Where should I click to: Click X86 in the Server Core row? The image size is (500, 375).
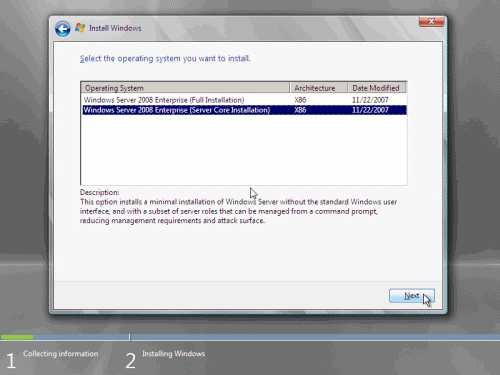[x=300, y=110]
